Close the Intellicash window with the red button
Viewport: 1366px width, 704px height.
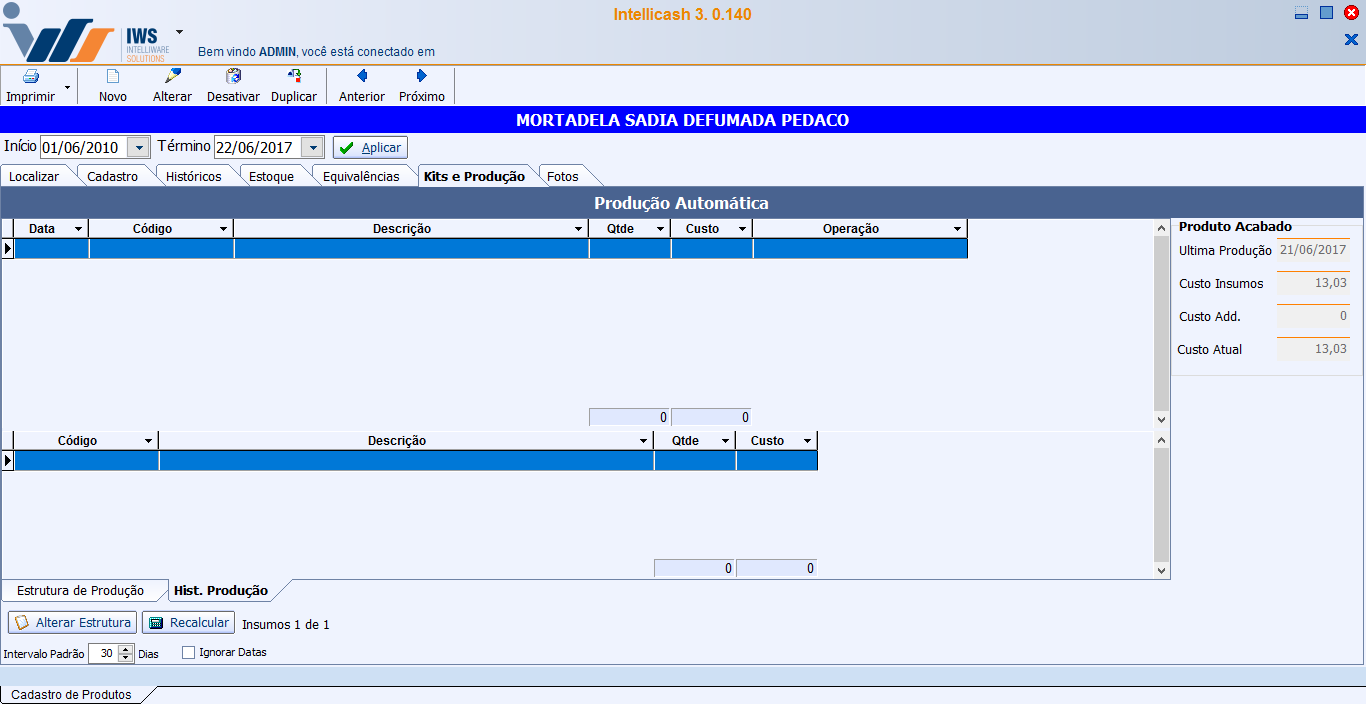pyautogui.click(x=1351, y=13)
